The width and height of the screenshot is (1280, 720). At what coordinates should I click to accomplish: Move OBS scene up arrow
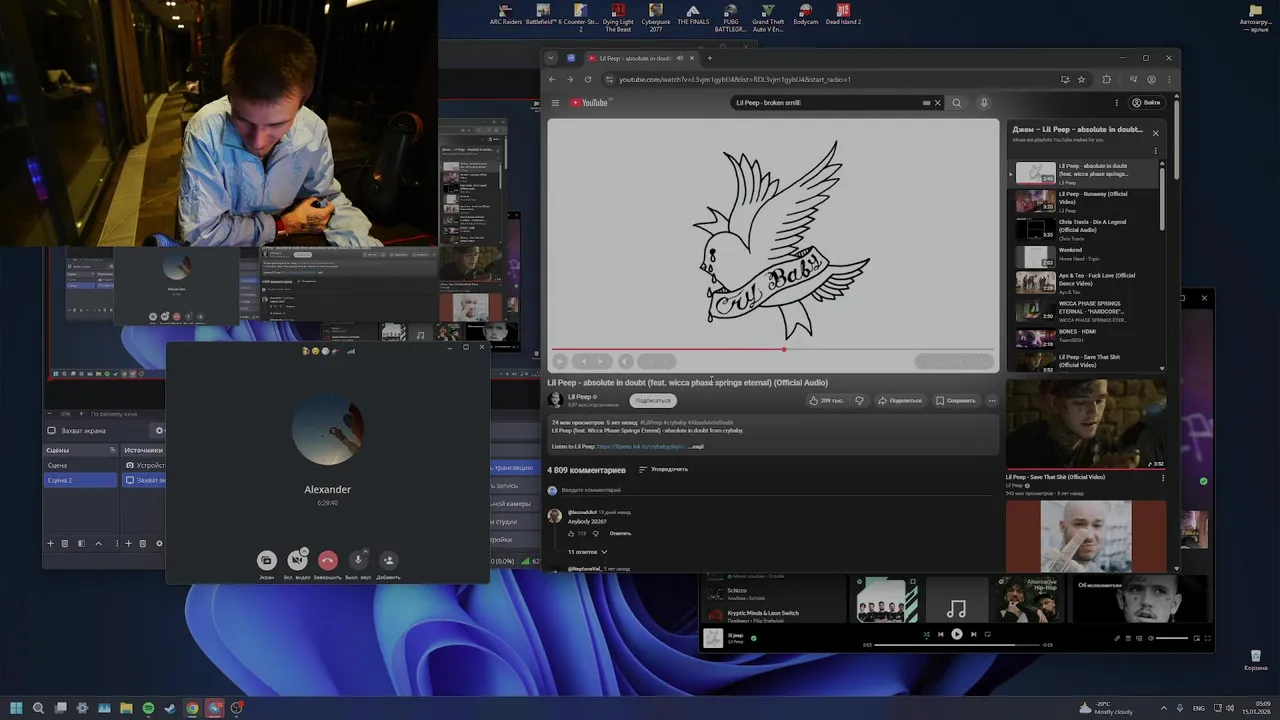click(x=98, y=543)
